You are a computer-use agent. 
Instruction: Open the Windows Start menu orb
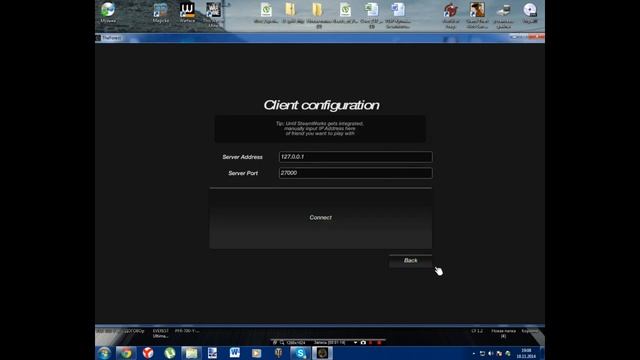click(104, 353)
